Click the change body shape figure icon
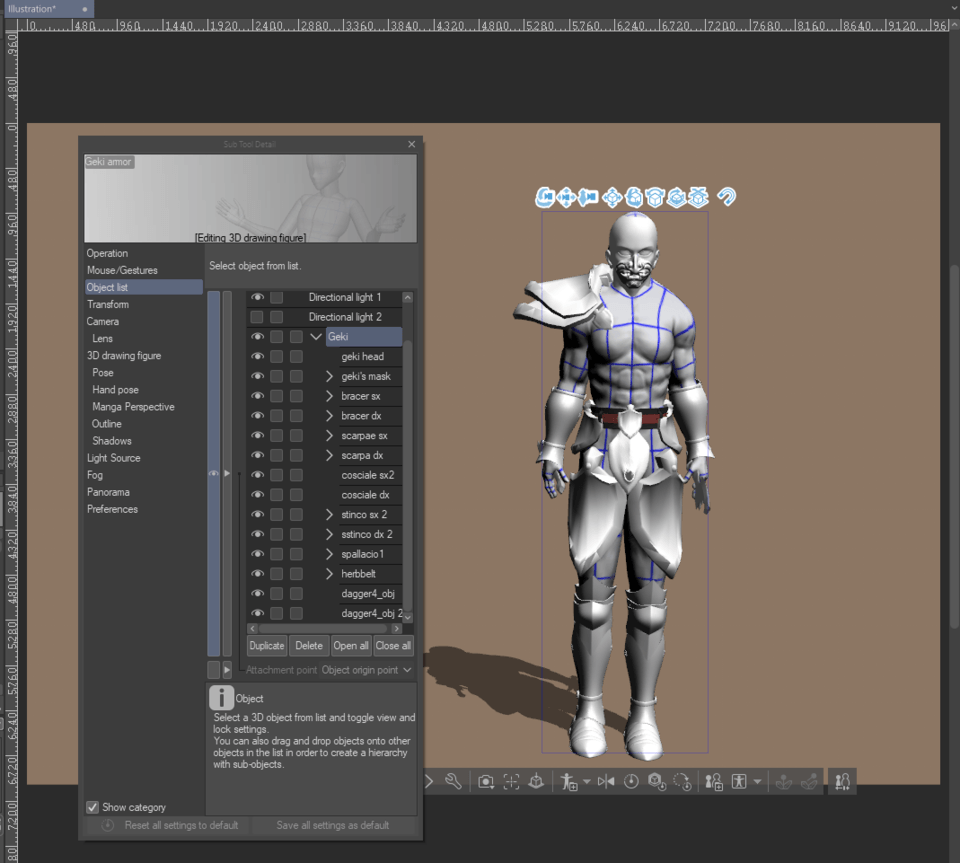The height and width of the screenshot is (863, 960). click(739, 782)
